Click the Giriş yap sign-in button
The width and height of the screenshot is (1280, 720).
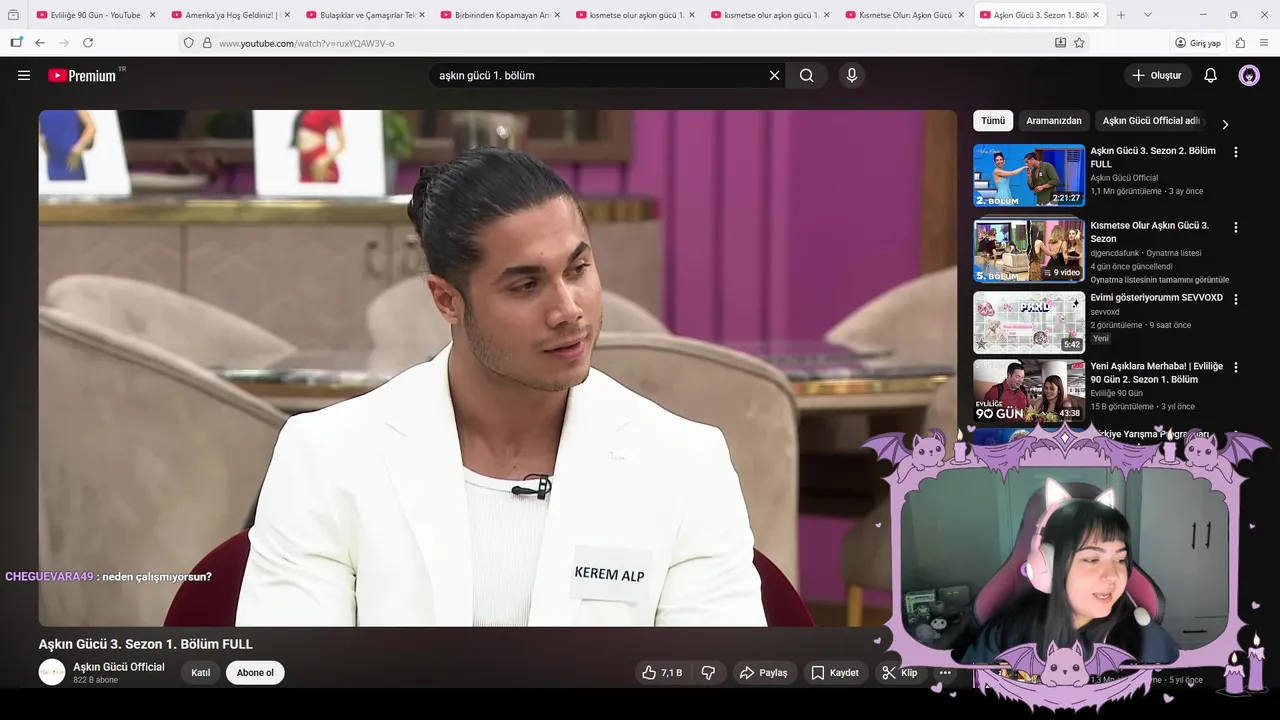1198,43
